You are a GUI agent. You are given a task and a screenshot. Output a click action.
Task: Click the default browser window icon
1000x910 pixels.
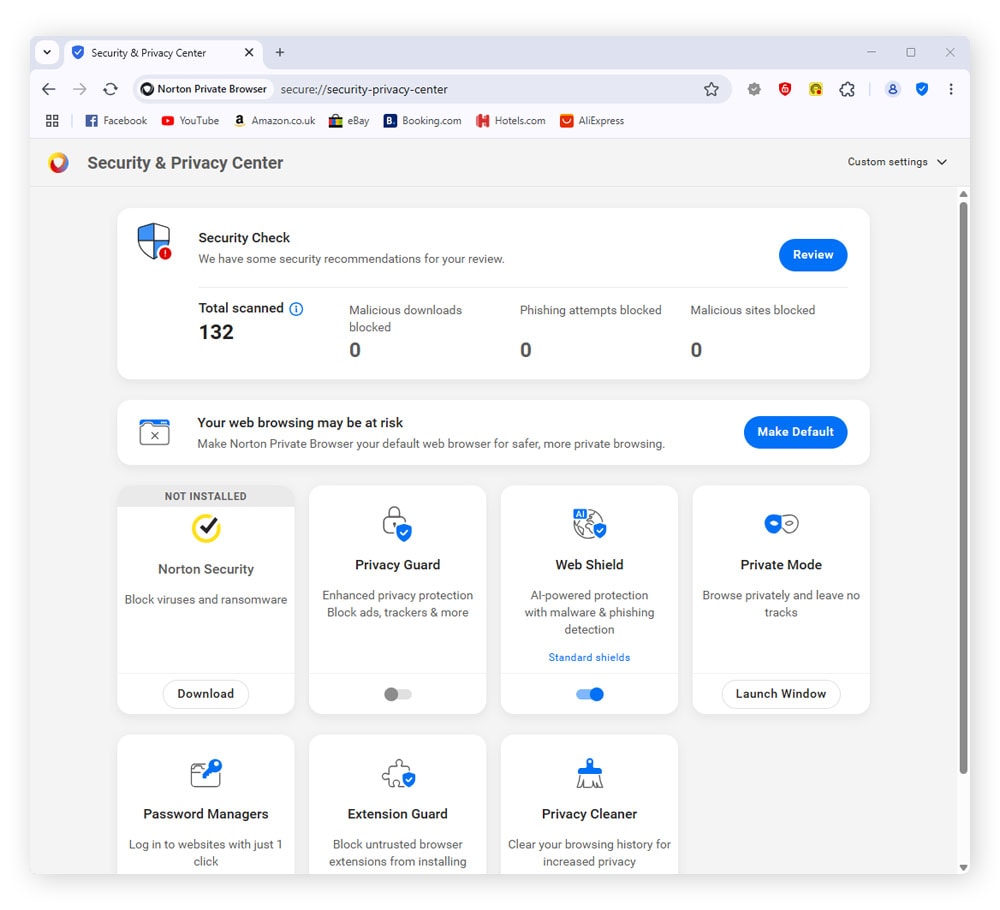coord(154,432)
